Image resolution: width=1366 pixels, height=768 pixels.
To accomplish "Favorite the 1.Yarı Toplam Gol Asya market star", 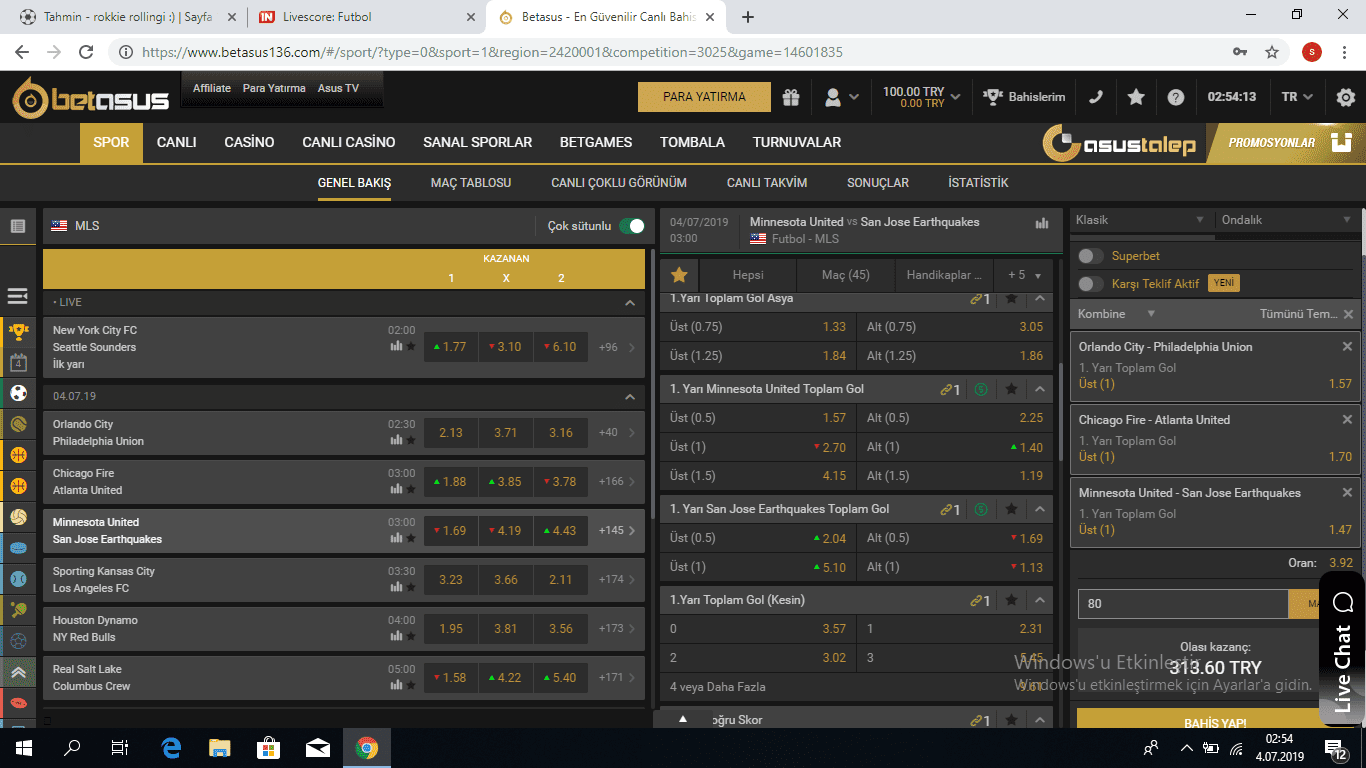I will pos(1011,298).
